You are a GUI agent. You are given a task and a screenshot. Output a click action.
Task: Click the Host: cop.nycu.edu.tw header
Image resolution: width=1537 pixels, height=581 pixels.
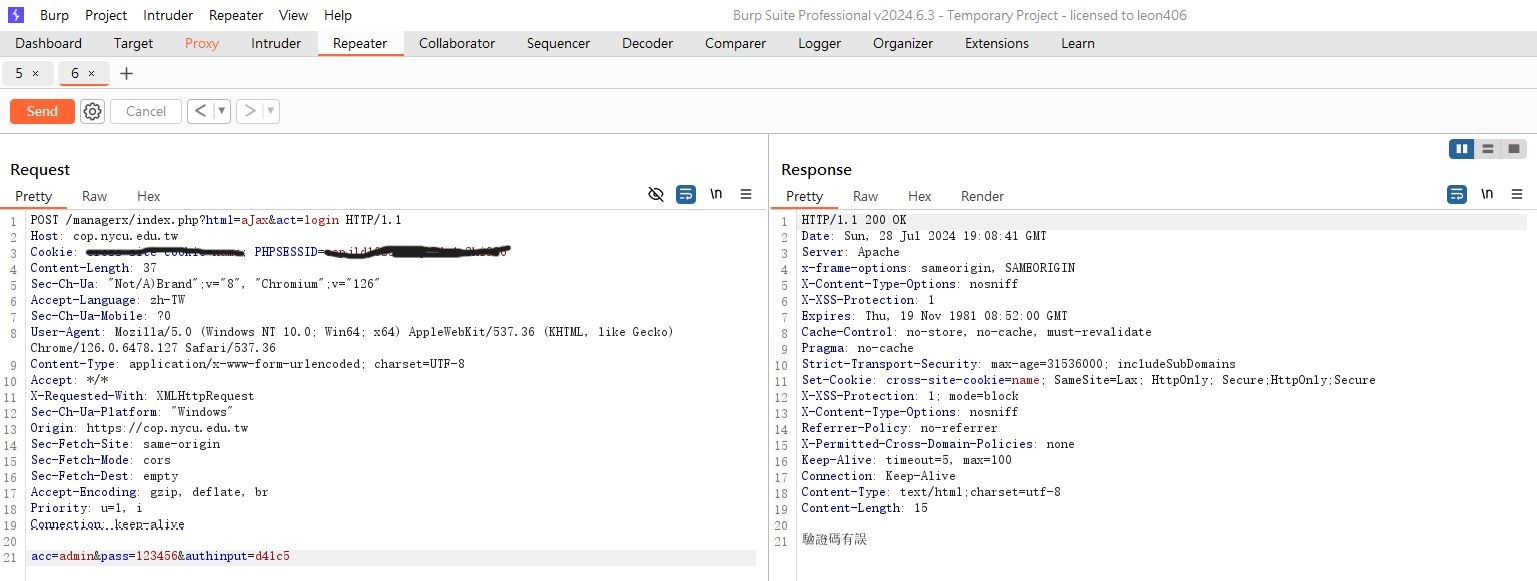(x=104, y=236)
